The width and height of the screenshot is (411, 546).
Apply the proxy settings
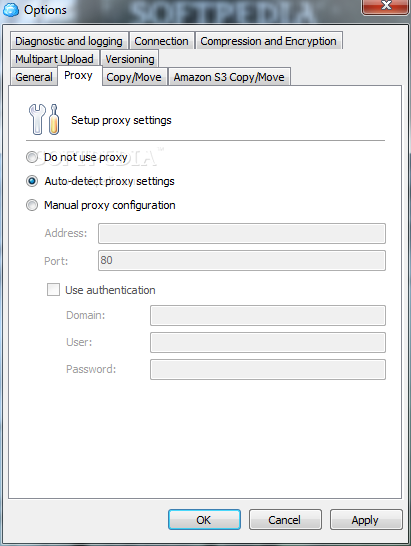366,520
